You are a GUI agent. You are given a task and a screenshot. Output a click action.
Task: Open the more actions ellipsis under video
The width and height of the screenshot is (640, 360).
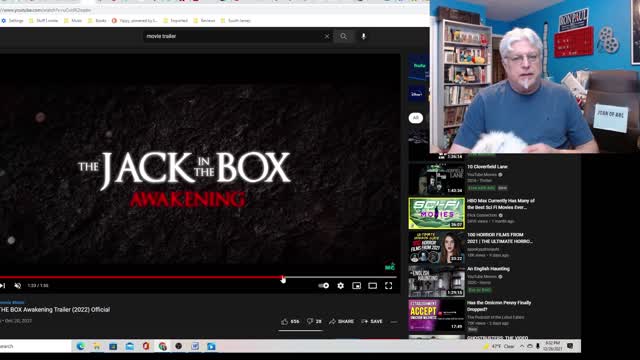[394, 322]
